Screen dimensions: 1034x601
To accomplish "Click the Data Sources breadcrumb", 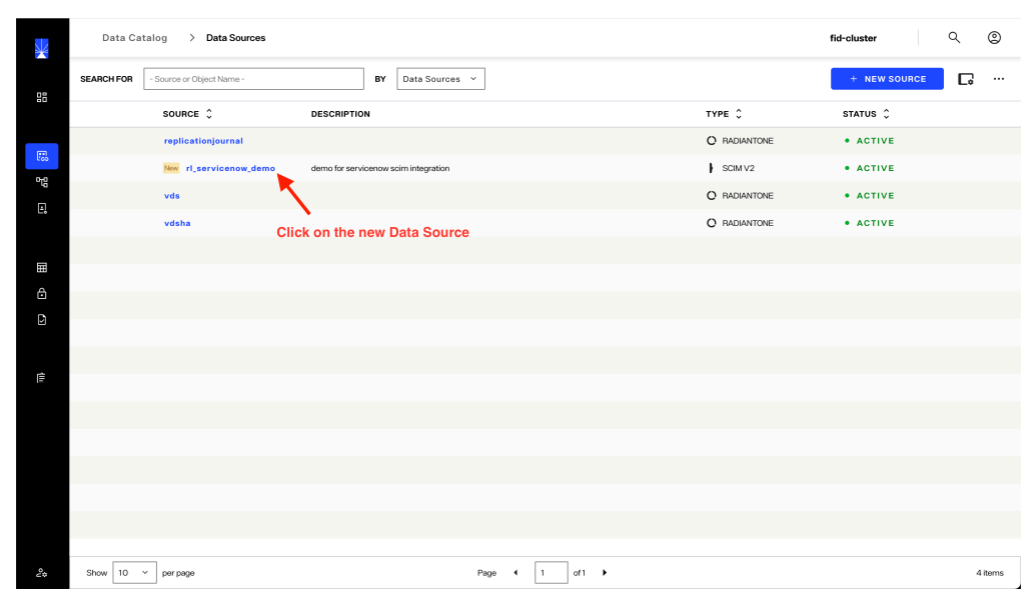I will coord(235,38).
